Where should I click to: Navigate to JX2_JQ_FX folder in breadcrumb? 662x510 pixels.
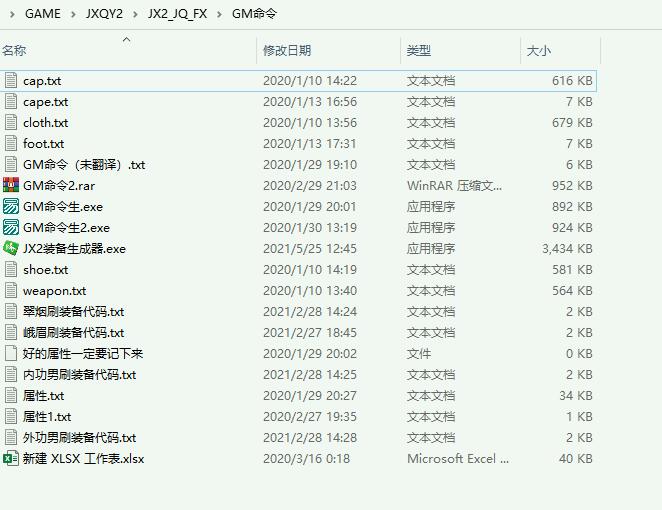coord(178,14)
